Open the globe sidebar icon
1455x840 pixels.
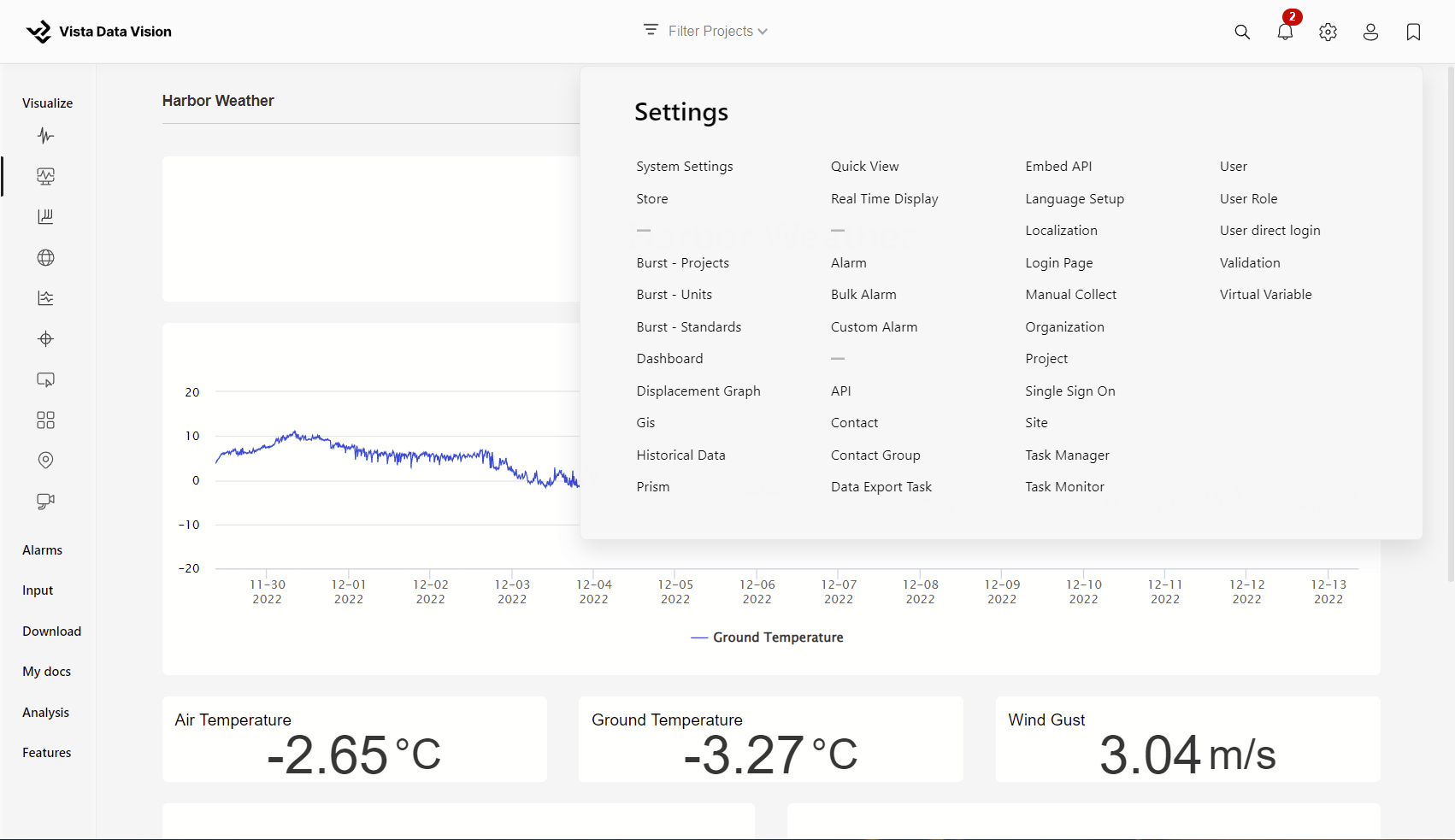(46, 257)
